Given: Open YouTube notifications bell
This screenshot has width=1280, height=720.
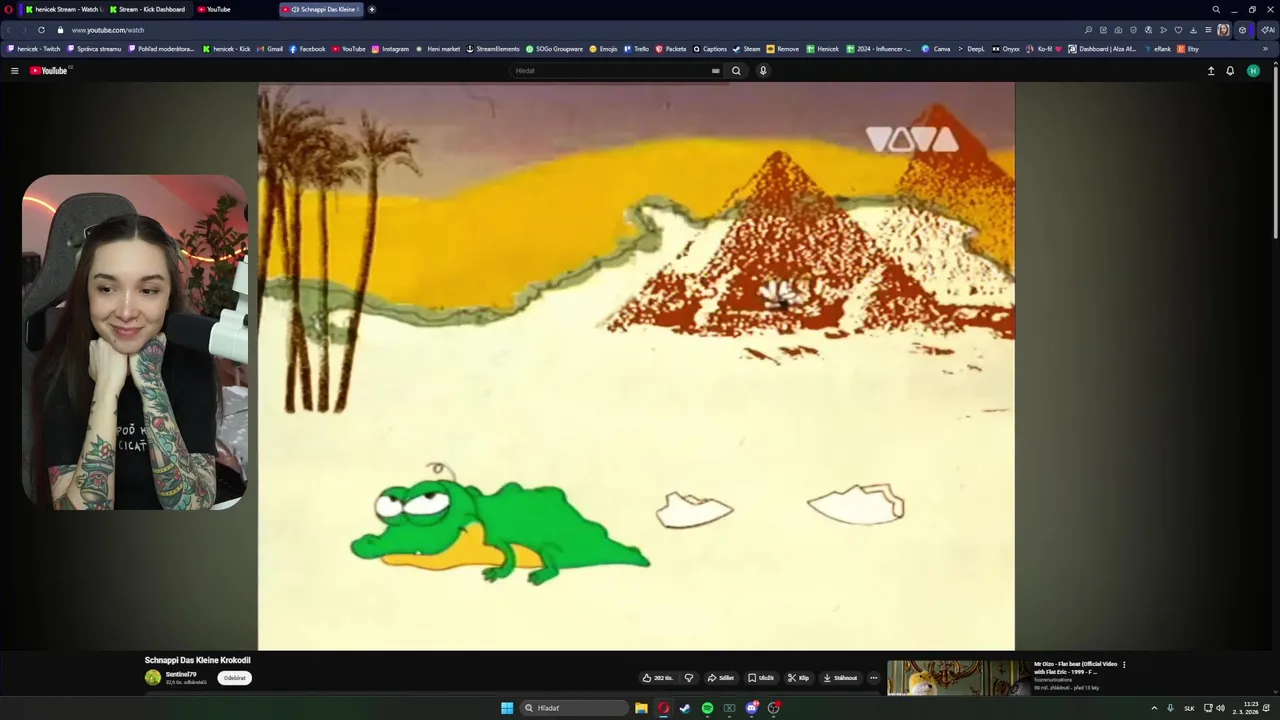Looking at the screenshot, I should pos(1230,71).
